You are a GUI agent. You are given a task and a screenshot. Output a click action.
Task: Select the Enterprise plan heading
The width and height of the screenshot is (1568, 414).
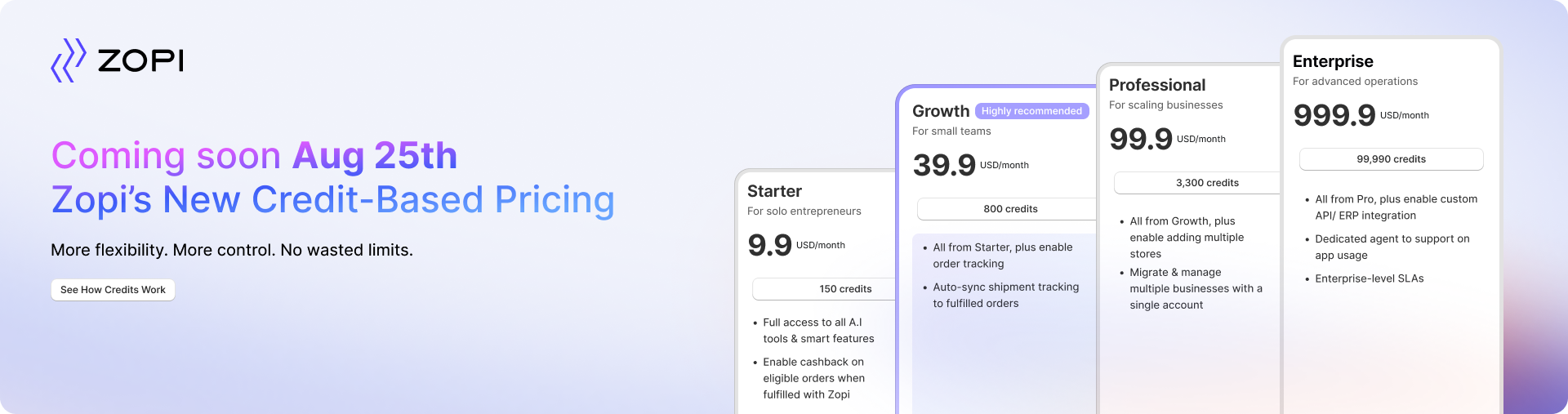click(1333, 61)
